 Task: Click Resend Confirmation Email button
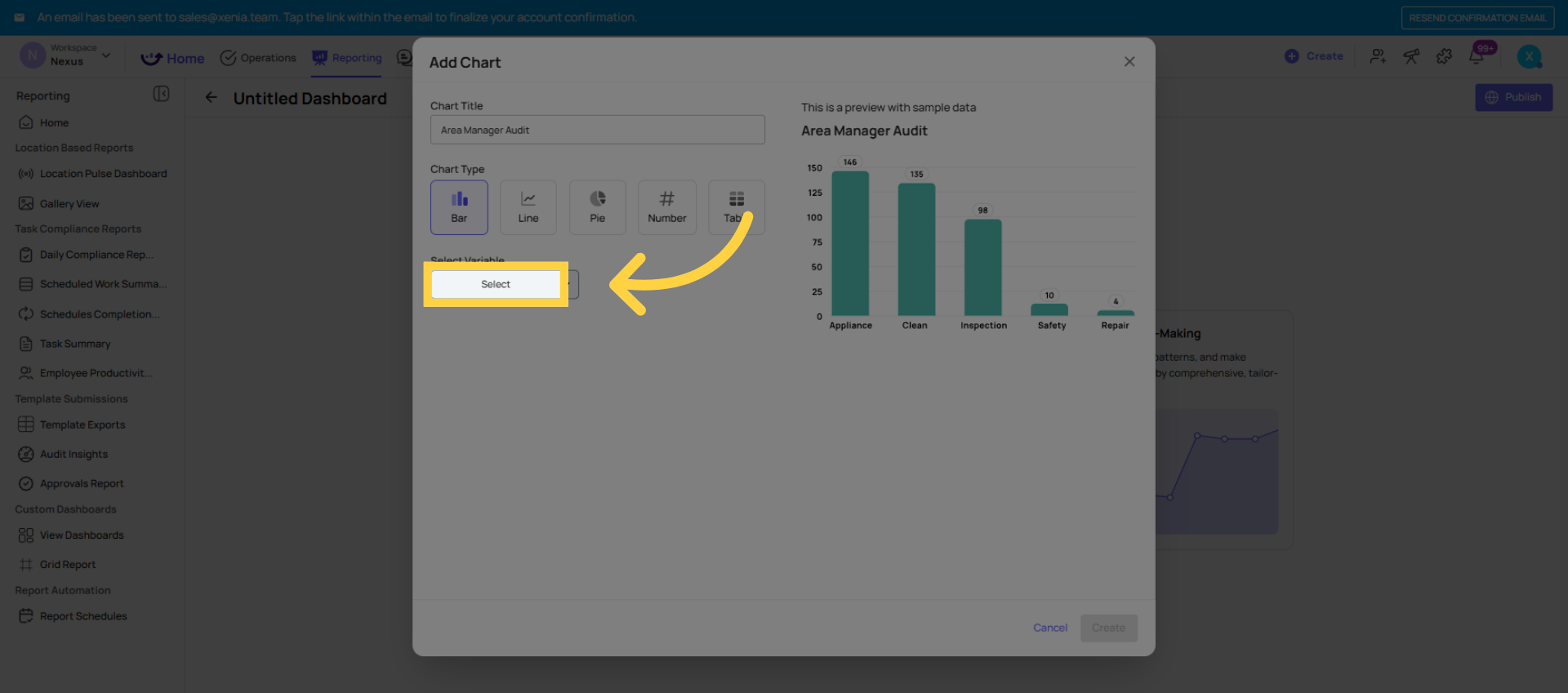click(x=1477, y=18)
